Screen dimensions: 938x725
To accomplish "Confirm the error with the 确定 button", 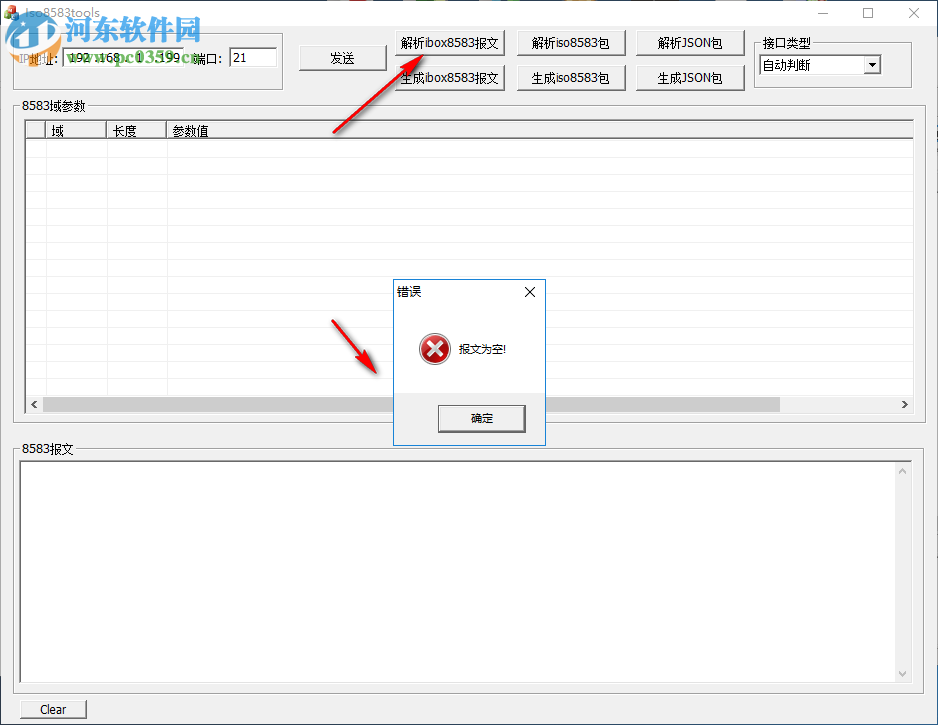I will click(481, 418).
